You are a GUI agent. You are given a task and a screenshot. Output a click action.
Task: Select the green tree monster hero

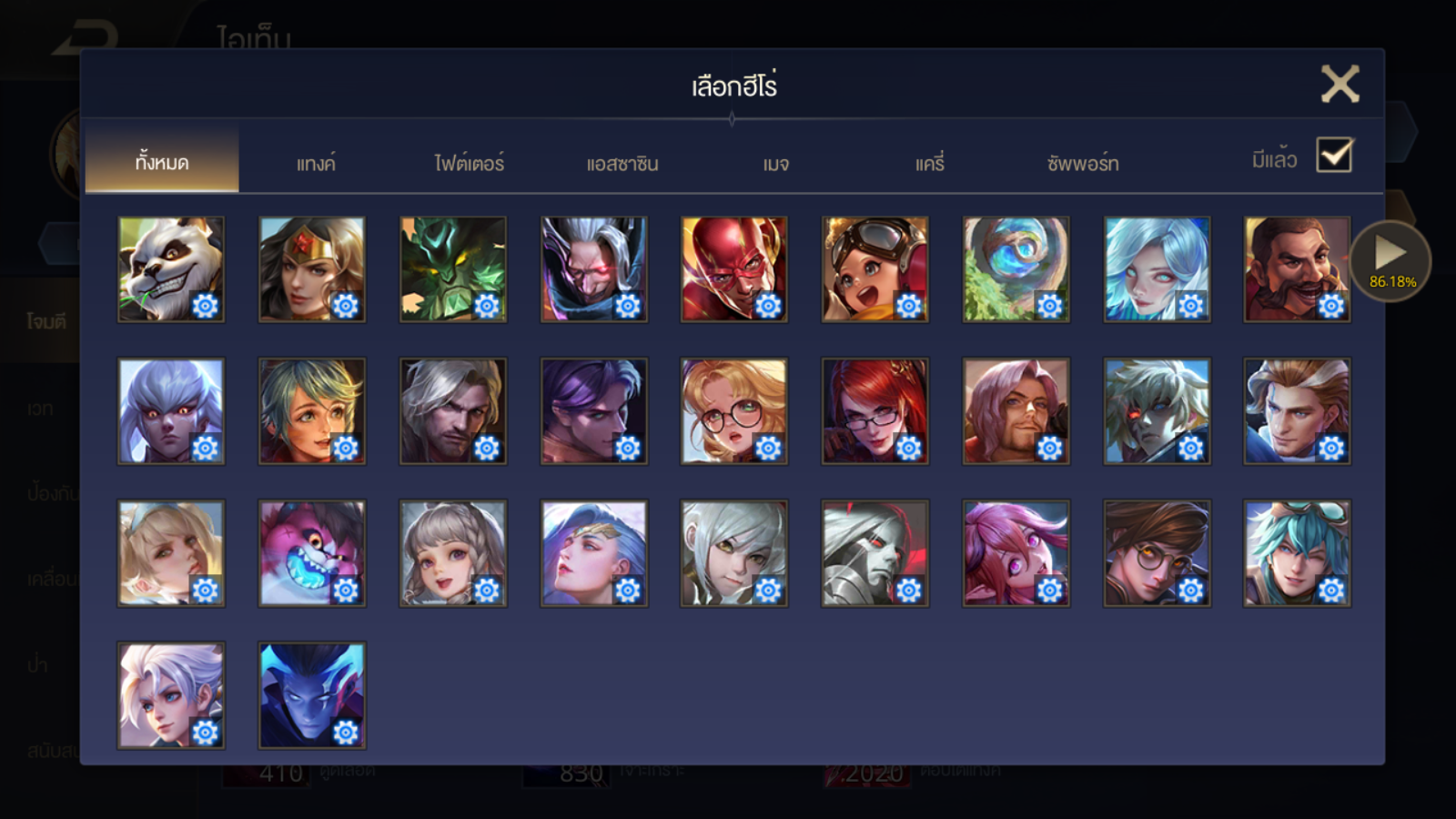click(453, 269)
